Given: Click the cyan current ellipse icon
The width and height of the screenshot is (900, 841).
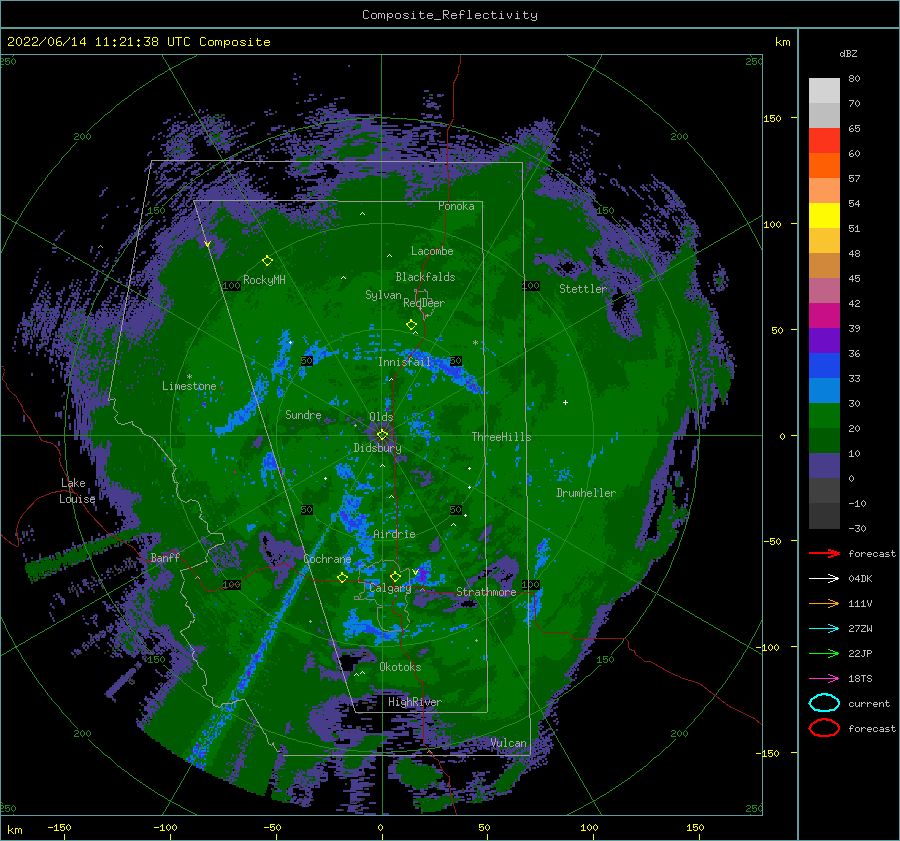Looking at the screenshot, I should pos(824,703).
